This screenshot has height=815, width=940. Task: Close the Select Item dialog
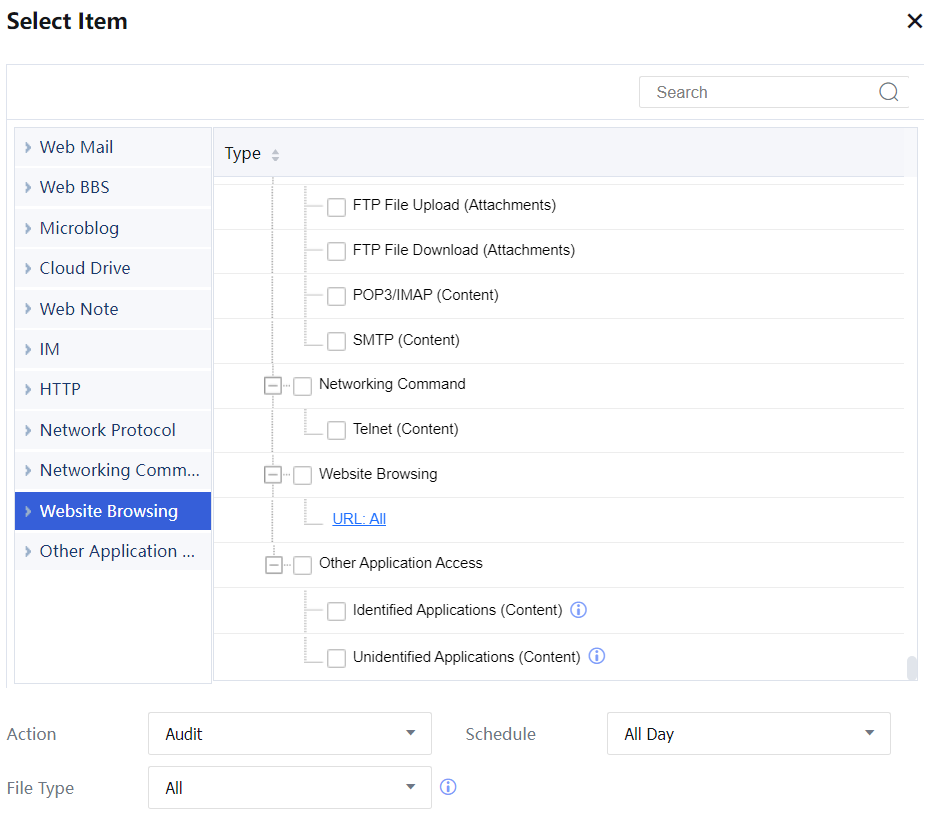(914, 21)
